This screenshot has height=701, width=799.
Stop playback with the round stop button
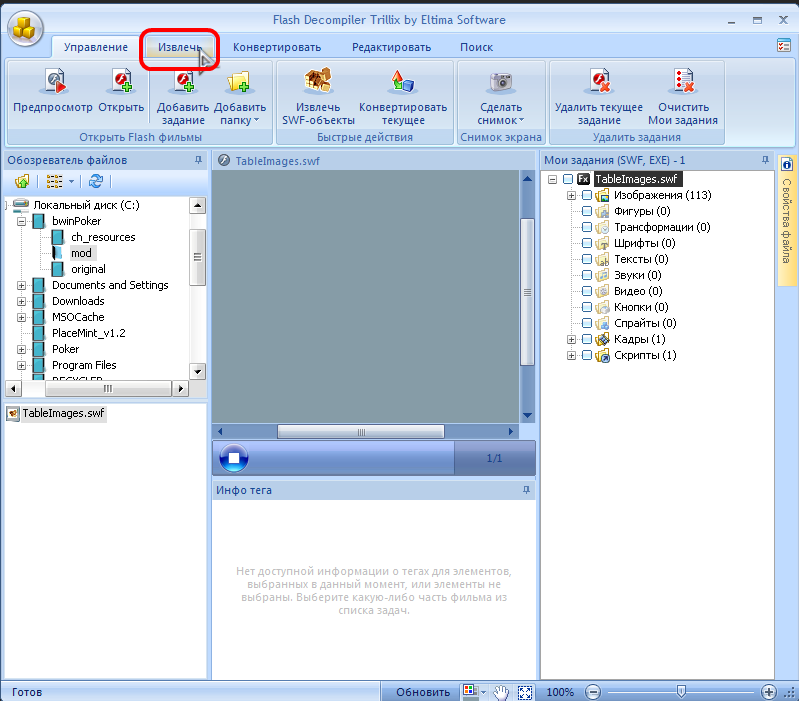(x=234, y=457)
